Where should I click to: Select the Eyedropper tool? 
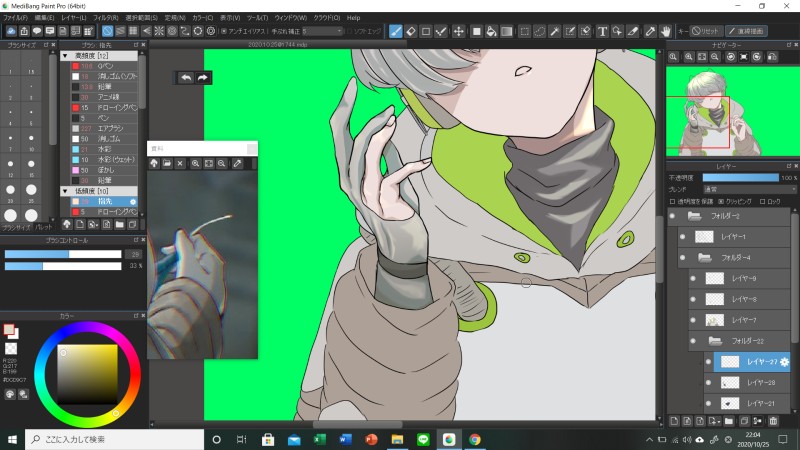[x=650, y=31]
